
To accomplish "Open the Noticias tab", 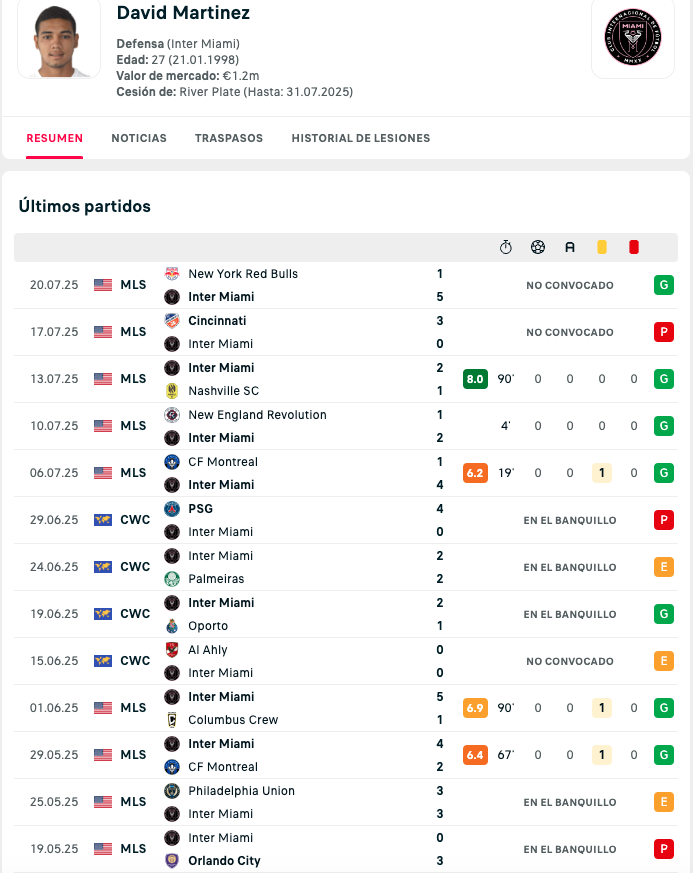I will point(139,138).
